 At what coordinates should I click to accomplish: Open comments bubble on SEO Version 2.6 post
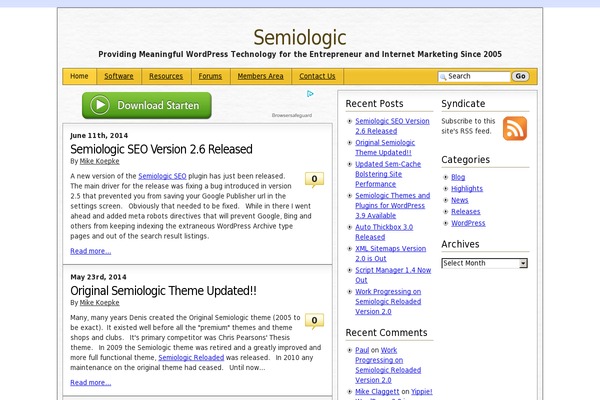click(x=315, y=180)
